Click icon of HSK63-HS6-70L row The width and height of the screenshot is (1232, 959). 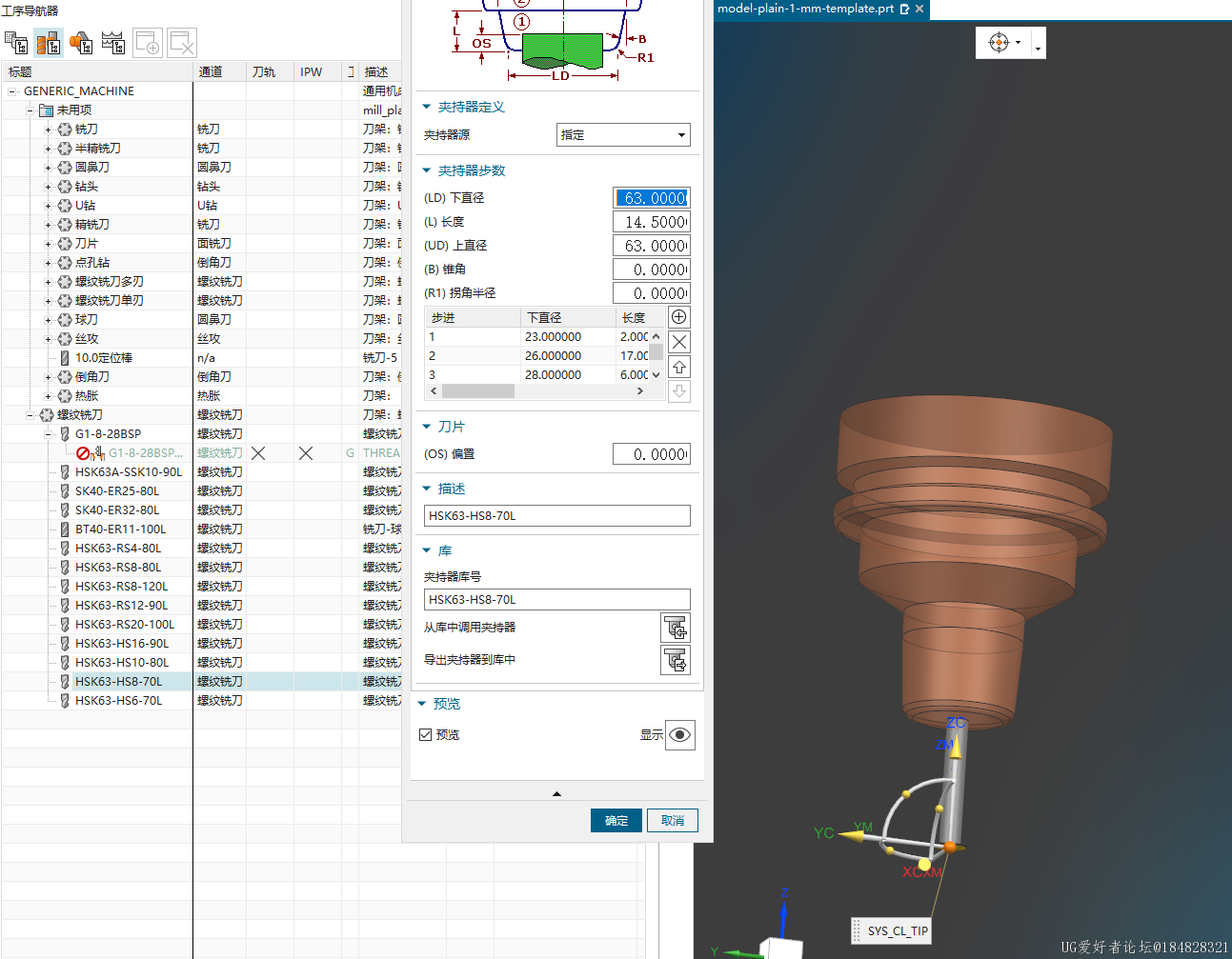[65, 701]
